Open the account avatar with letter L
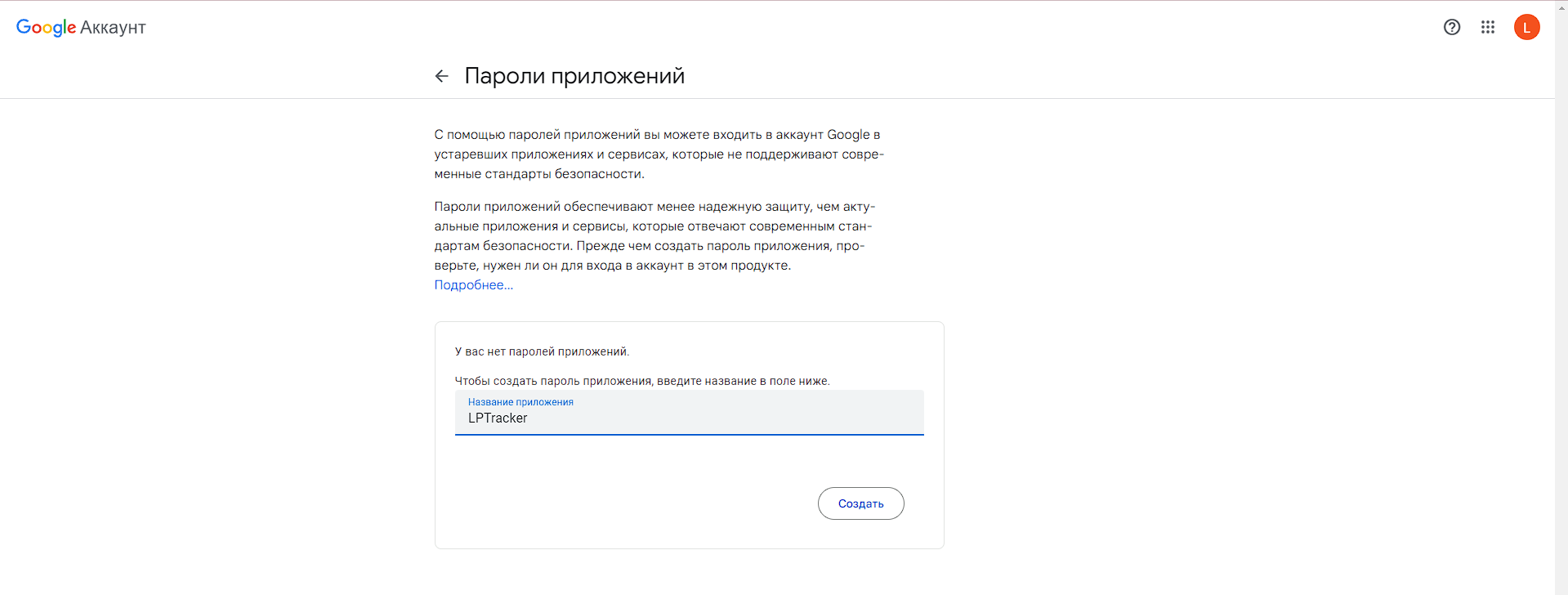This screenshot has width=1568, height=595. pos(1527,27)
